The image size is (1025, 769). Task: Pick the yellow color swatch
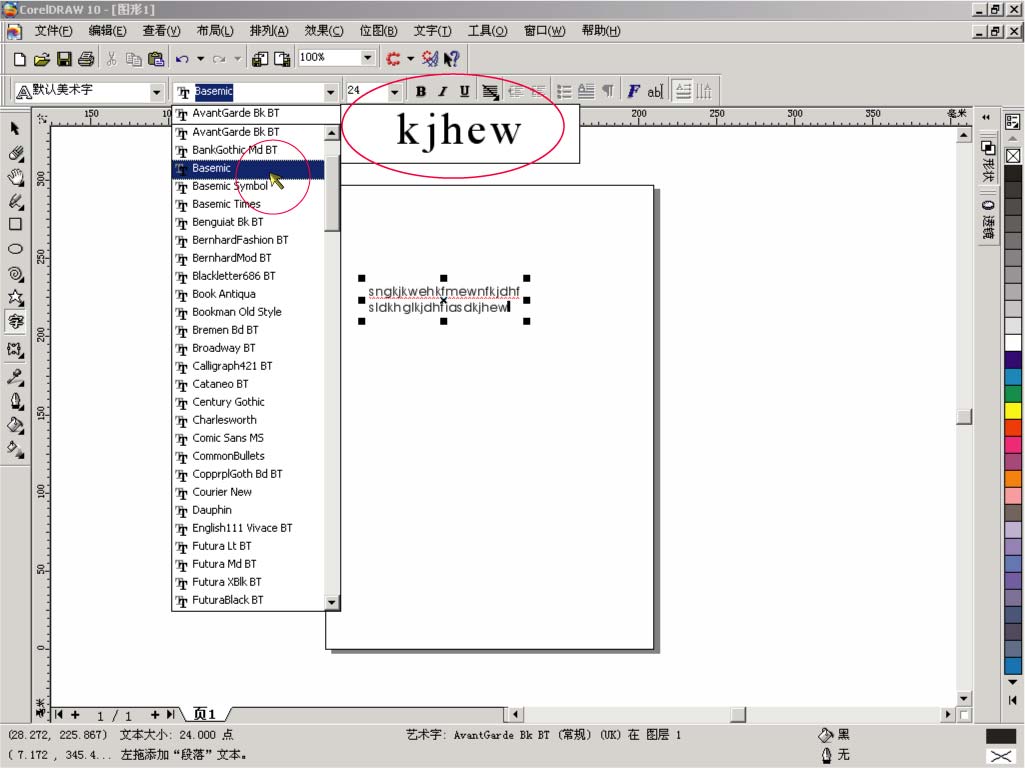click(x=1013, y=411)
